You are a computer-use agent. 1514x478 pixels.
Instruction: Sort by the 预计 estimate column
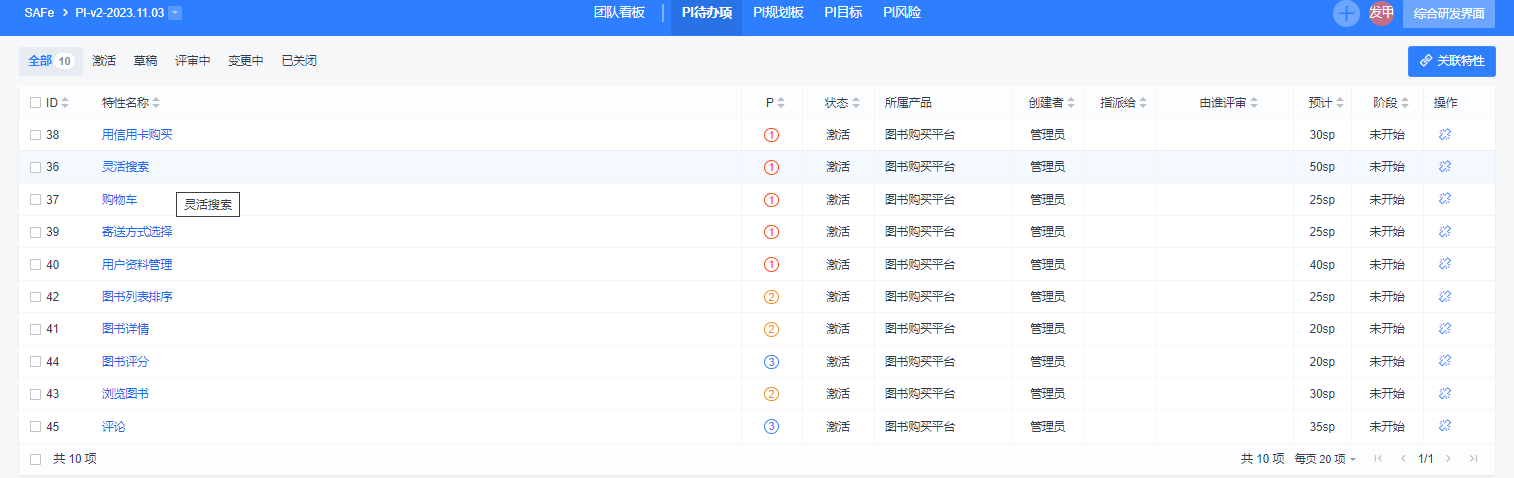pos(1339,103)
